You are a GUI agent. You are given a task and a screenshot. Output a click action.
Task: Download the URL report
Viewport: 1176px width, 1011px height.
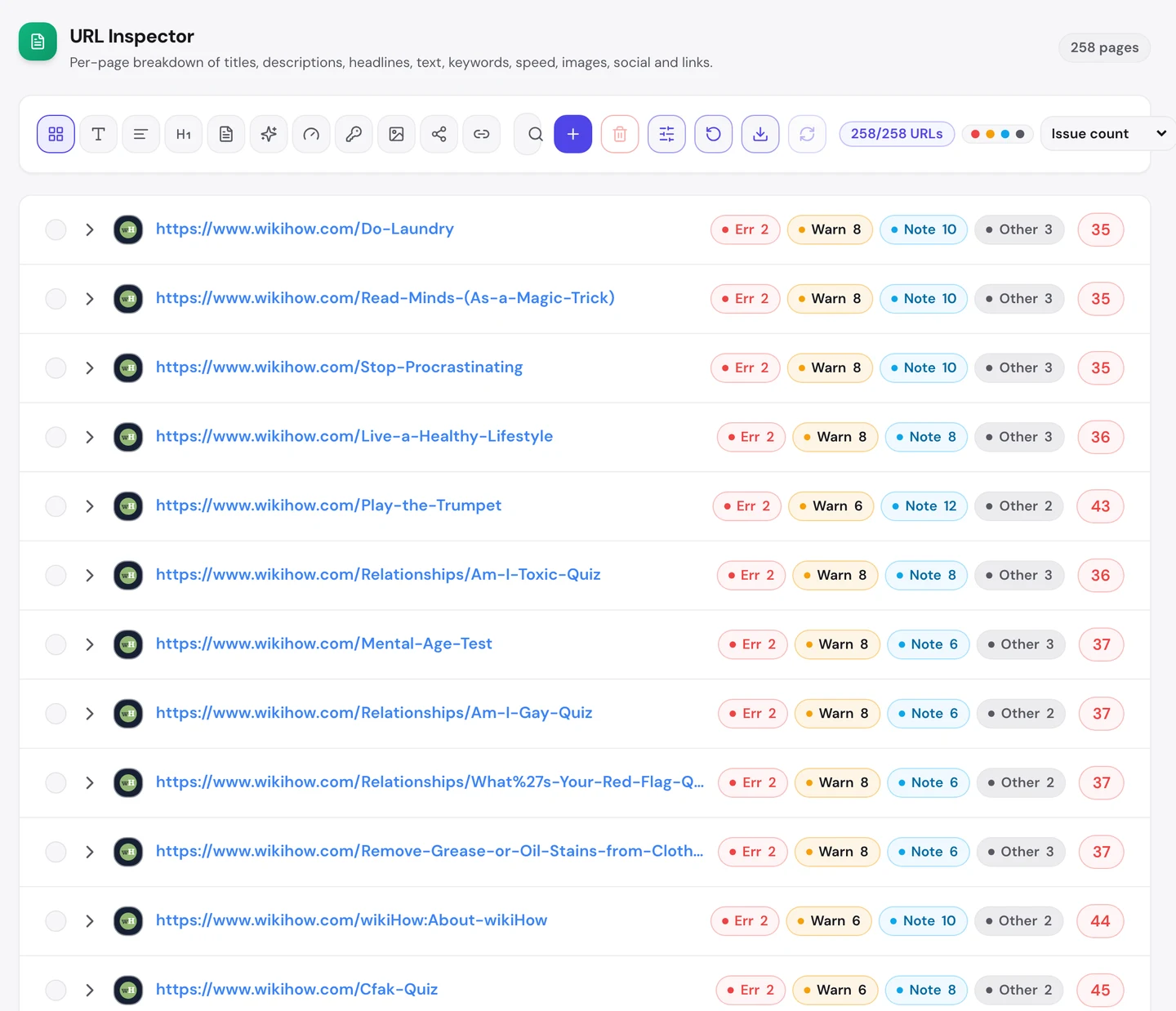(760, 134)
